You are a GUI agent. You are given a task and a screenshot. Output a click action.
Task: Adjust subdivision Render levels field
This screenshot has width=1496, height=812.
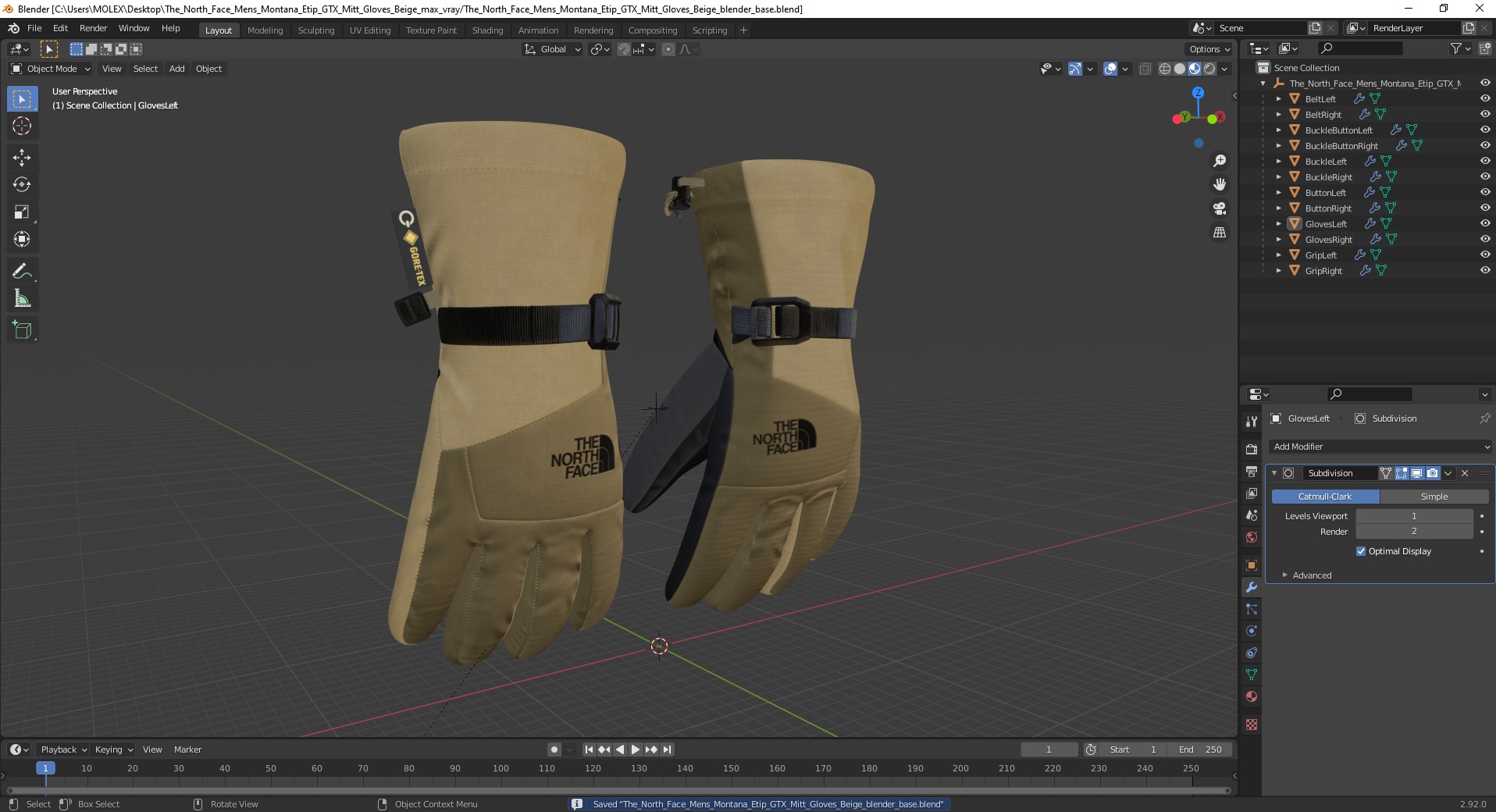click(x=1414, y=532)
